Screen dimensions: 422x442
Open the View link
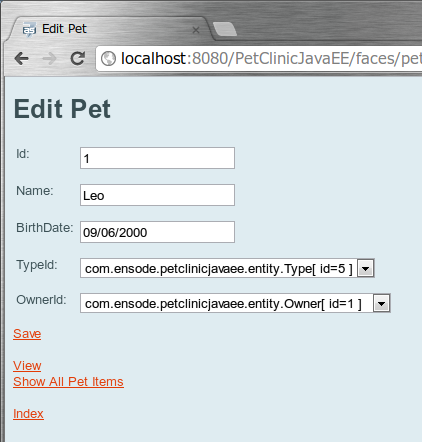point(27,366)
